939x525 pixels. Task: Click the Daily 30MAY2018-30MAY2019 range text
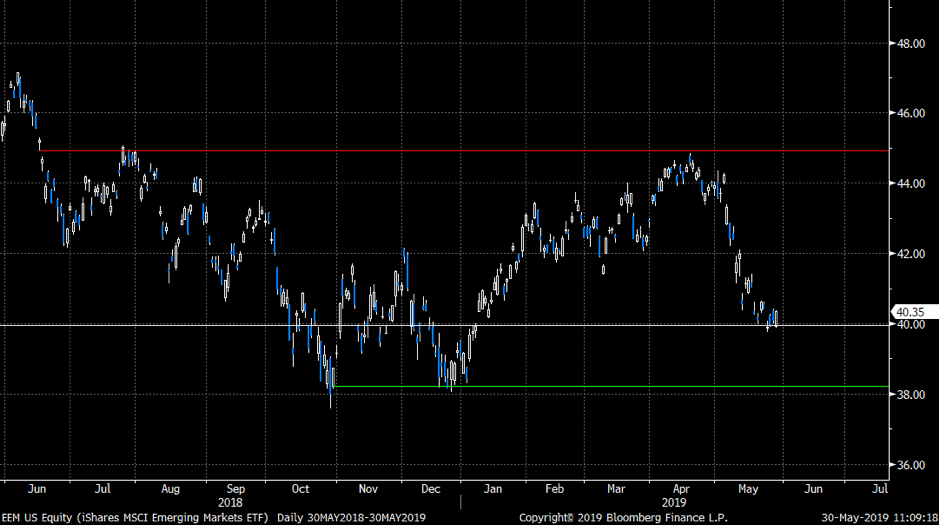352,517
